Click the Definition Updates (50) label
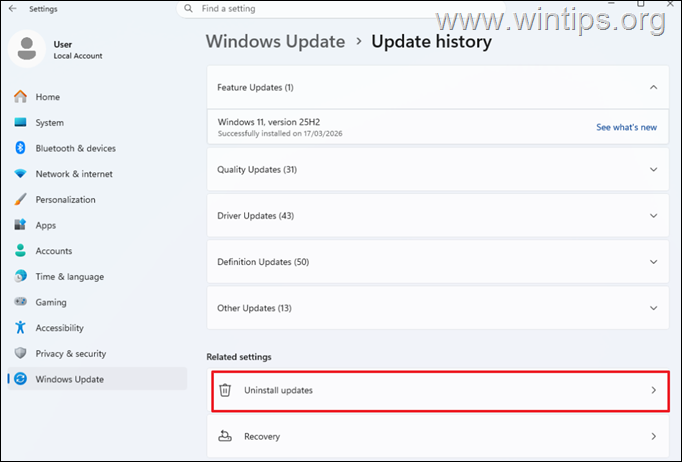Viewport: 682px width, 462px height. tap(263, 262)
